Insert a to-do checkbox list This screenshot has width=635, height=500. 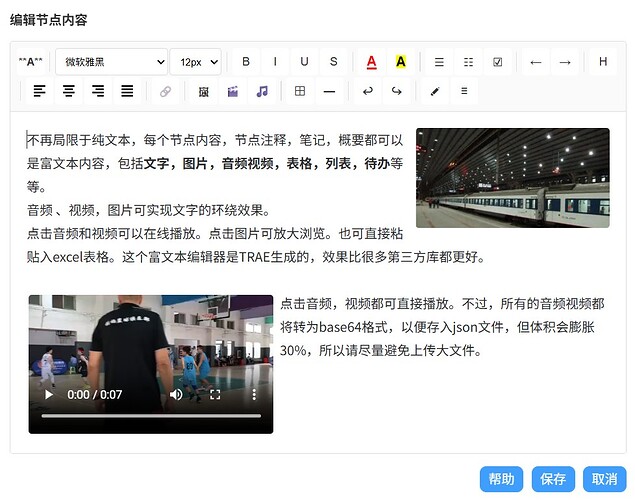click(498, 62)
